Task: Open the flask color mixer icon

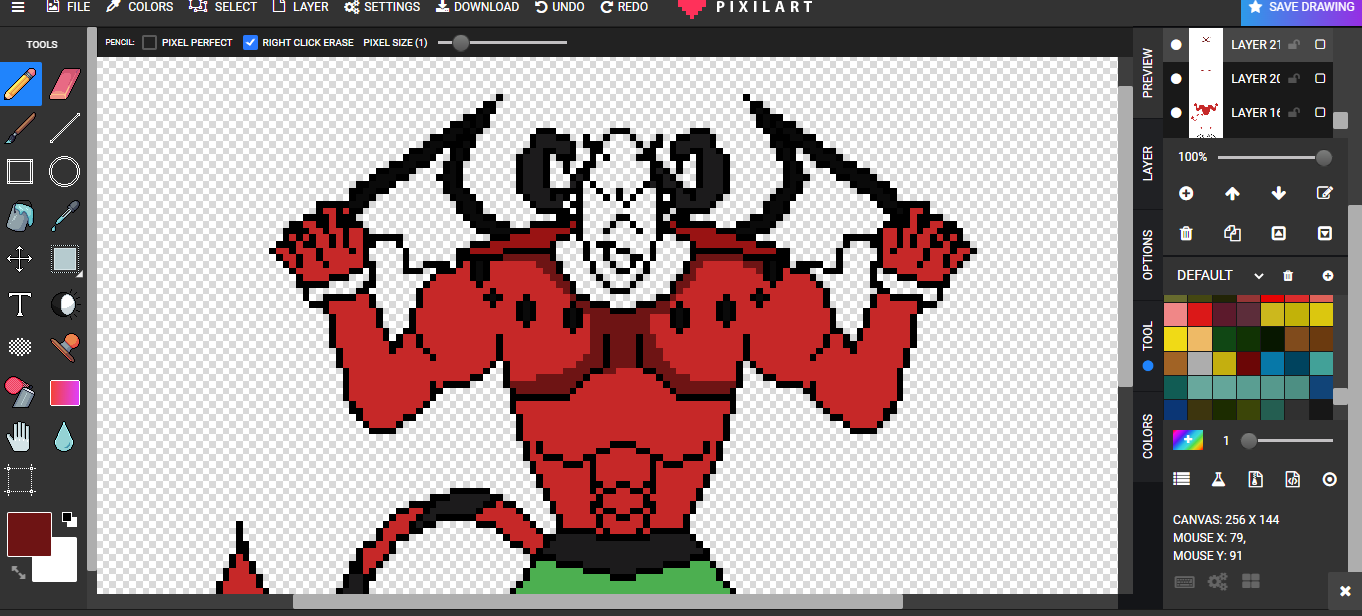Action: (1218, 480)
